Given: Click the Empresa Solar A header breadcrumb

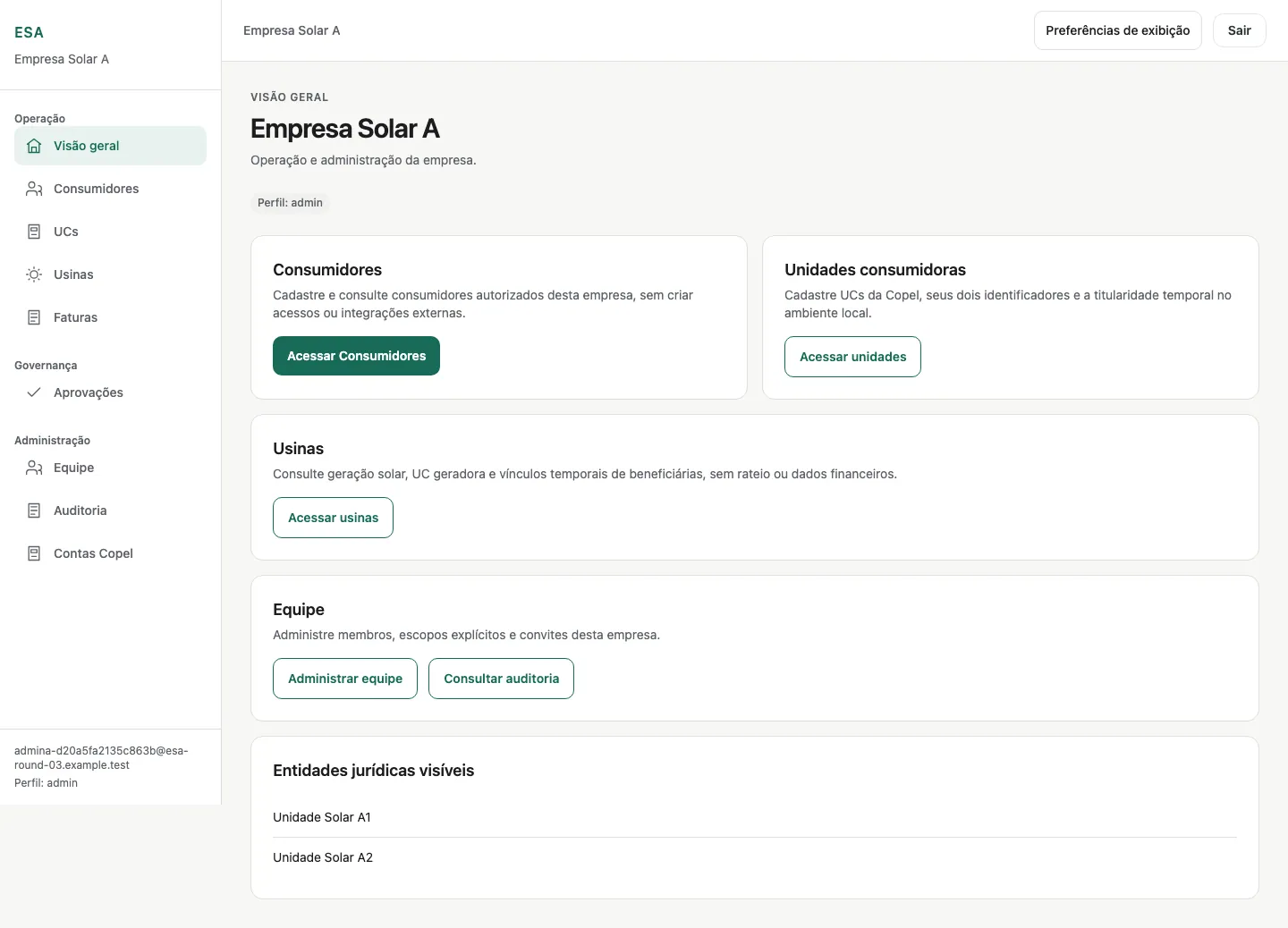Looking at the screenshot, I should coord(292,30).
